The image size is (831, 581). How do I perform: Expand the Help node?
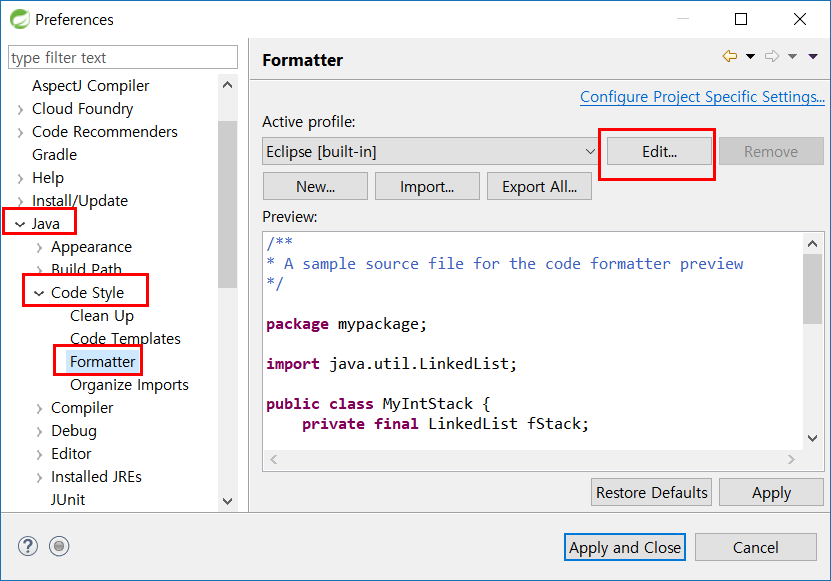pyautogui.click(x=20, y=178)
